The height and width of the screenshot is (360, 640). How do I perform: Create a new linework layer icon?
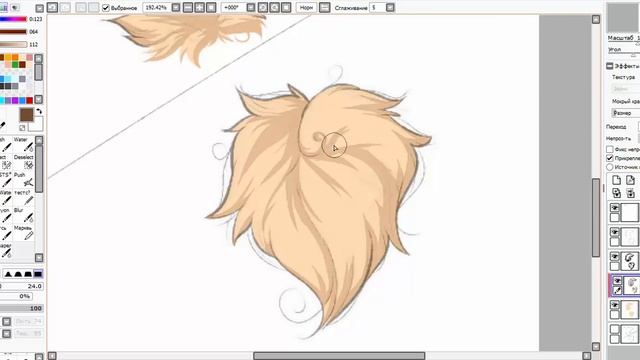630,180
